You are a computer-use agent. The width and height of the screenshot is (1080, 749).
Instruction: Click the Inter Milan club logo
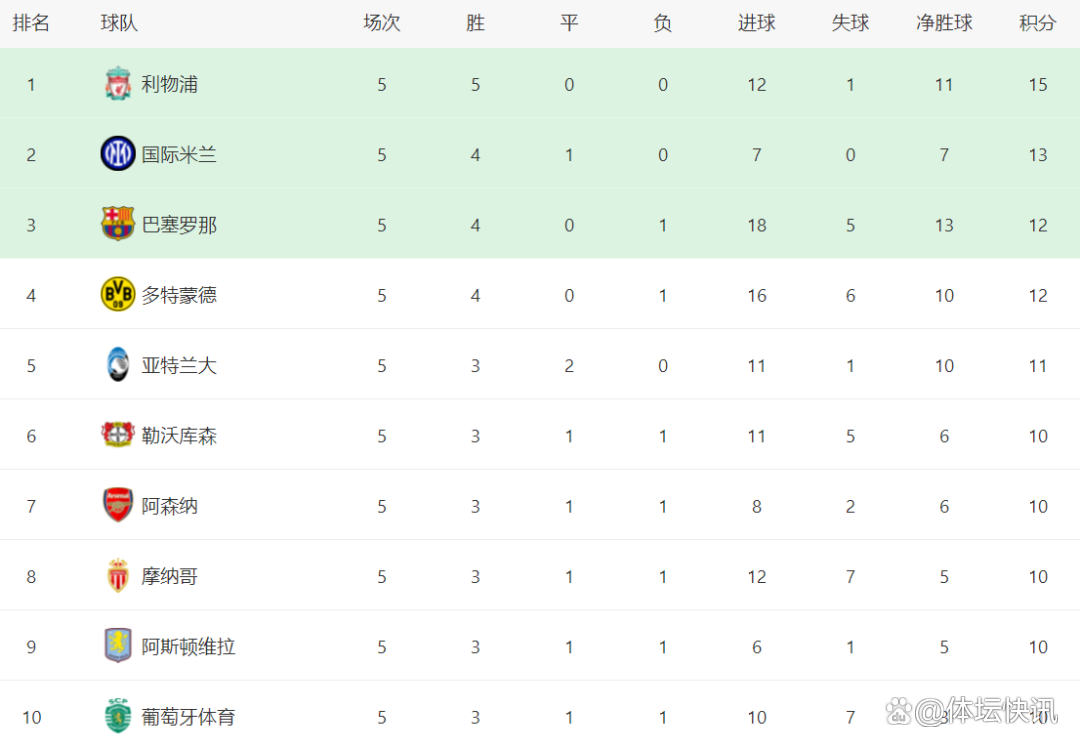(118, 154)
